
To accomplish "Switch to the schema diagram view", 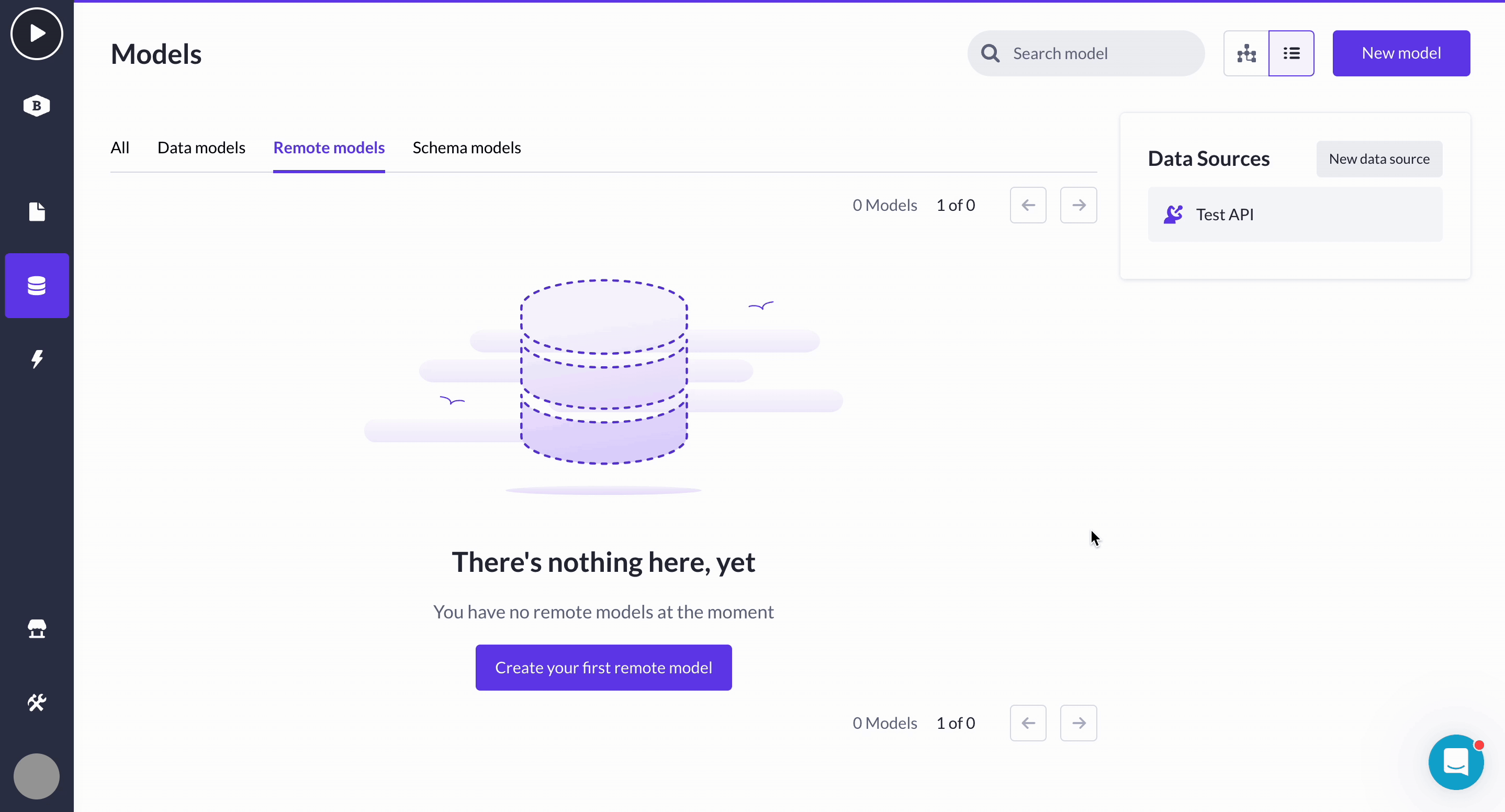I will 1246,53.
